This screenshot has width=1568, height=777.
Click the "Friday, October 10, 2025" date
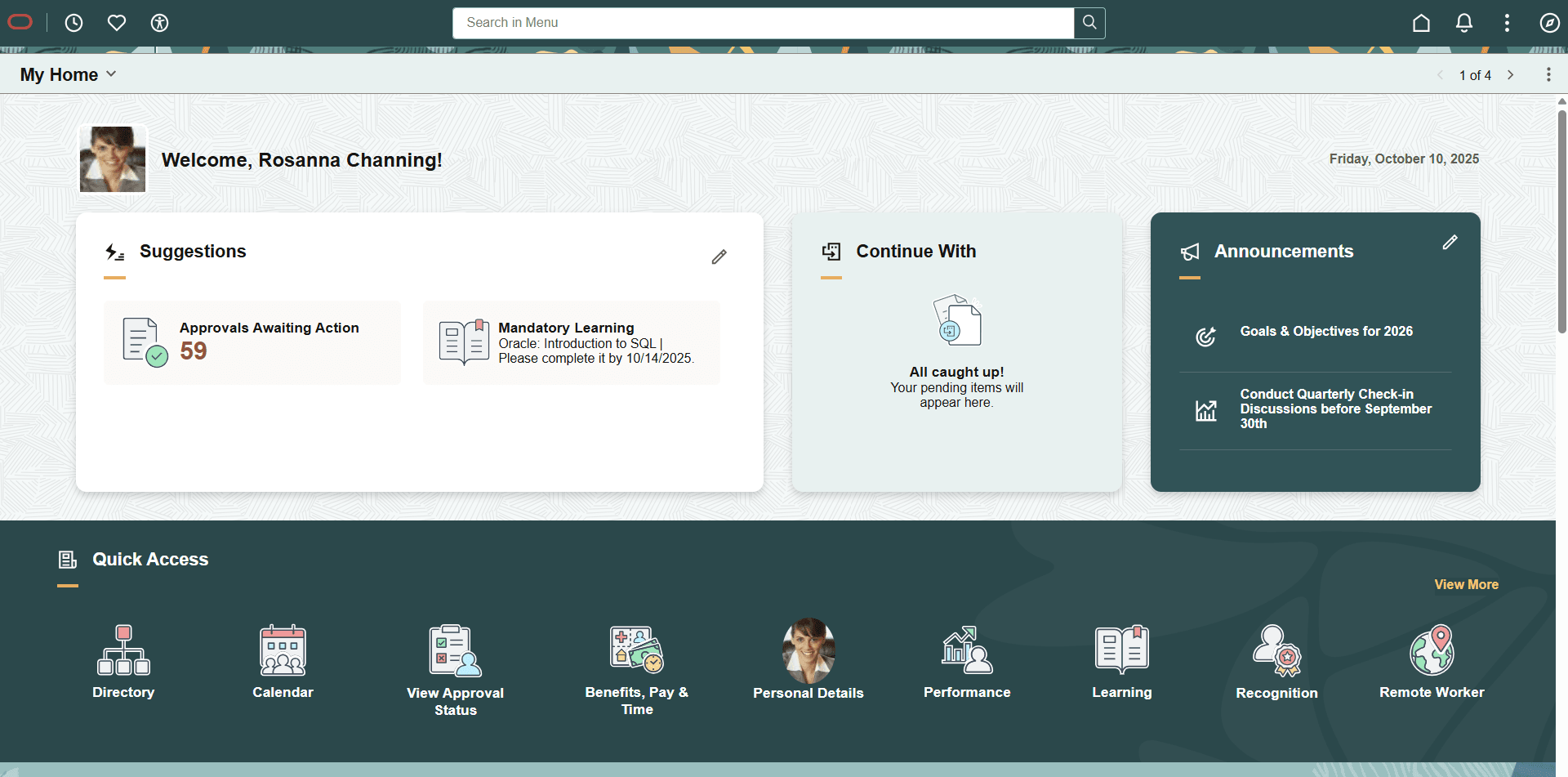point(1404,159)
